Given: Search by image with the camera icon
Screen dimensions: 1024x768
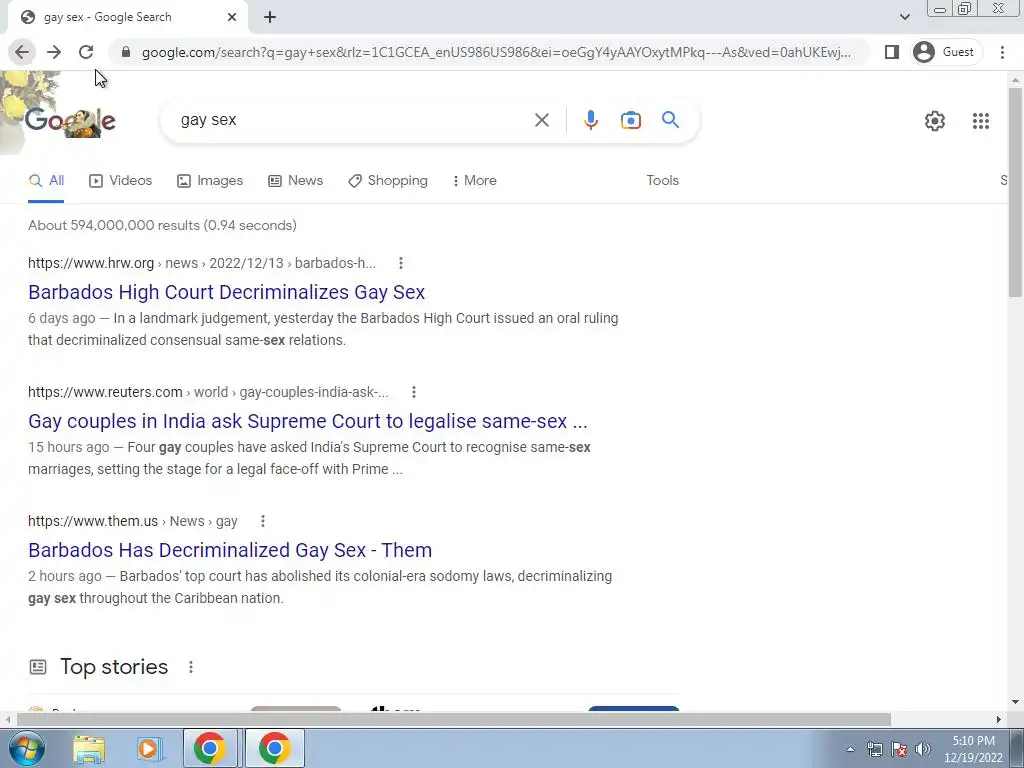Looking at the screenshot, I should [630, 120].
